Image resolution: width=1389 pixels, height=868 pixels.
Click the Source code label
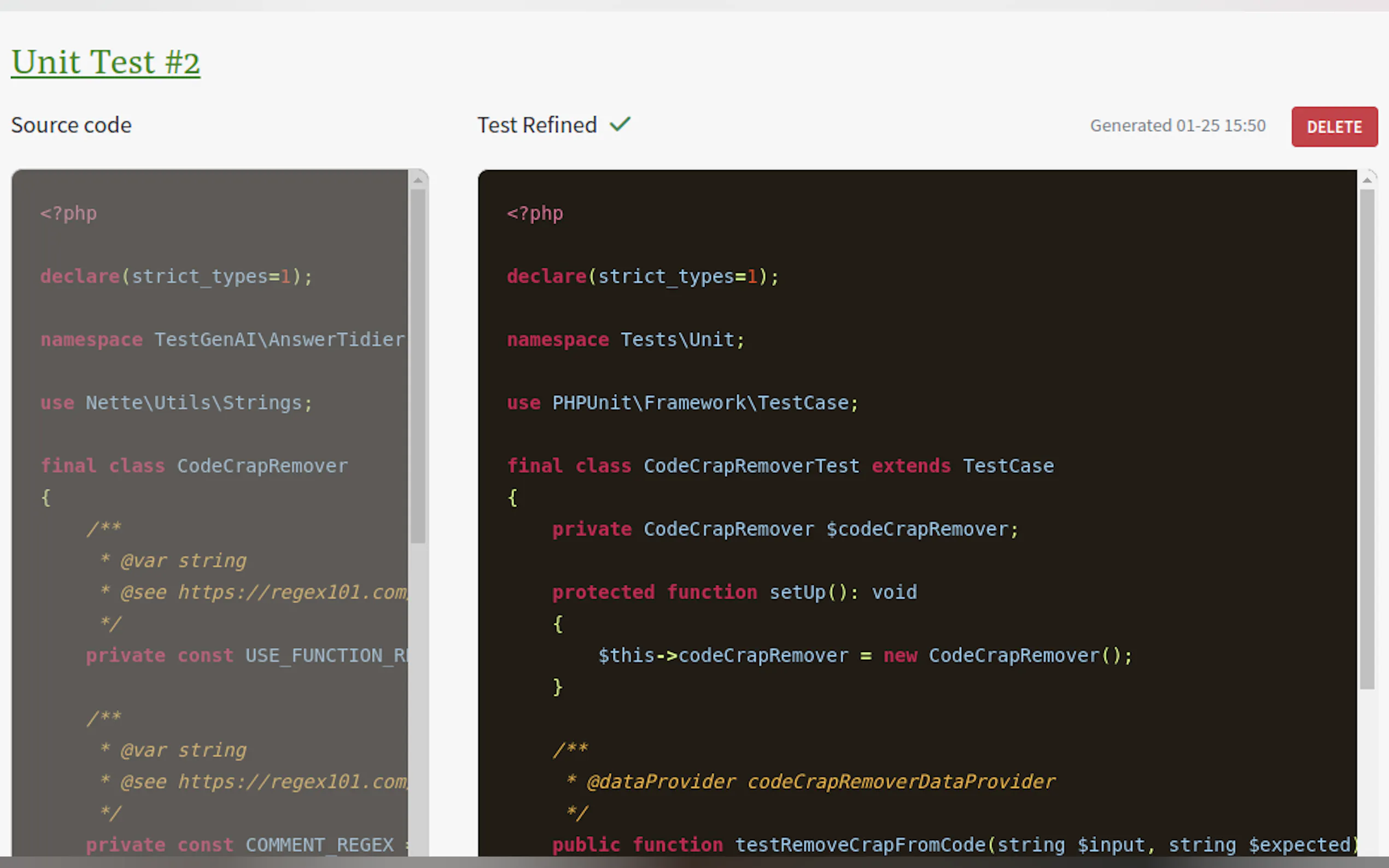(72, 125)
